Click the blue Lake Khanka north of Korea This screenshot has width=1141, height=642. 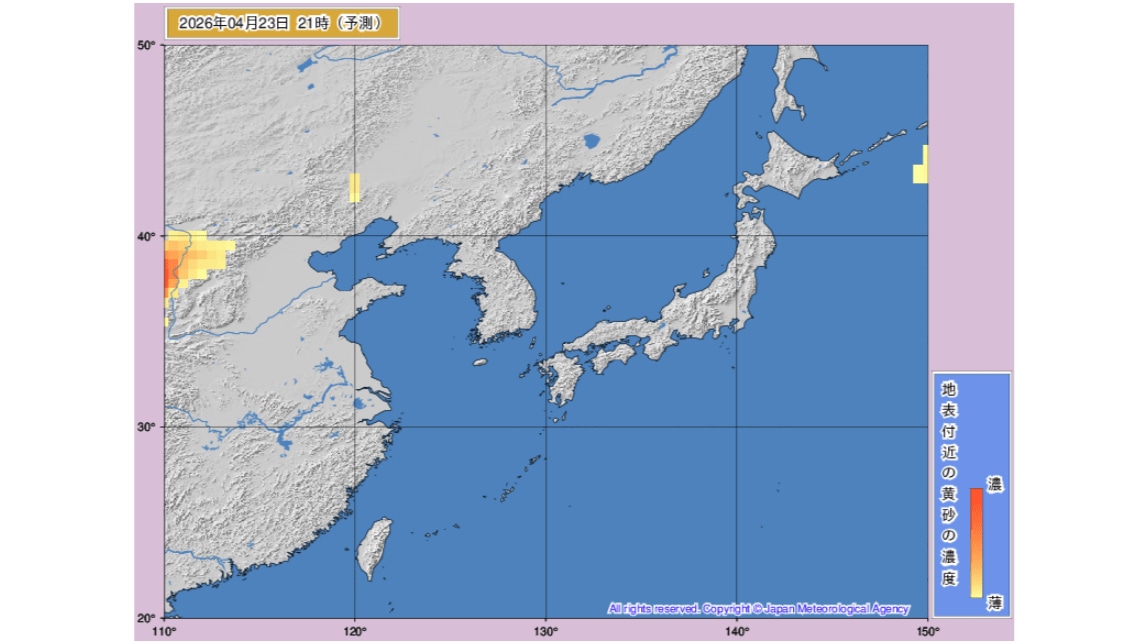[x=591, y=141]
